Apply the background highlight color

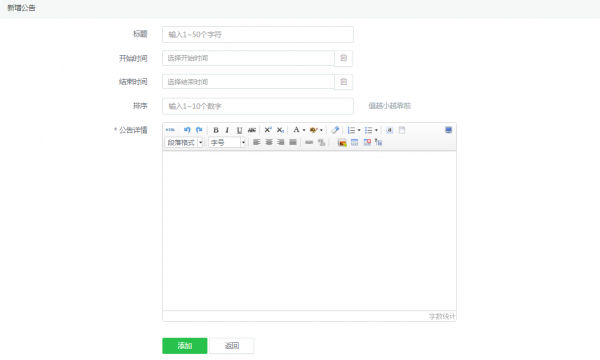coord(313,130)
